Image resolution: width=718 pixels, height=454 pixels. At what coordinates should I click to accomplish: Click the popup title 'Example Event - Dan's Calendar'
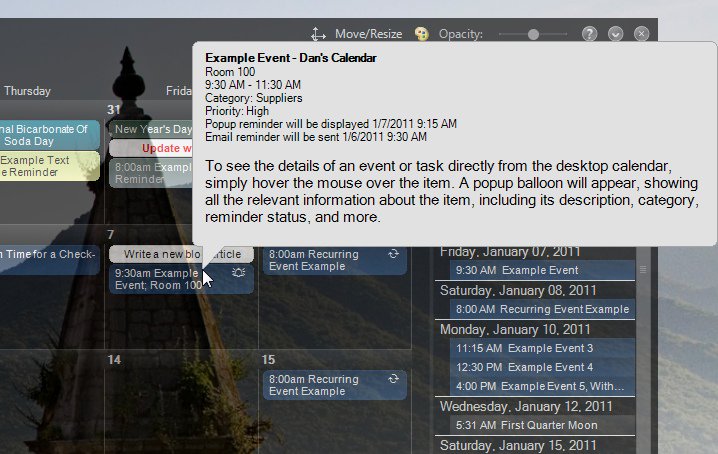291,58
